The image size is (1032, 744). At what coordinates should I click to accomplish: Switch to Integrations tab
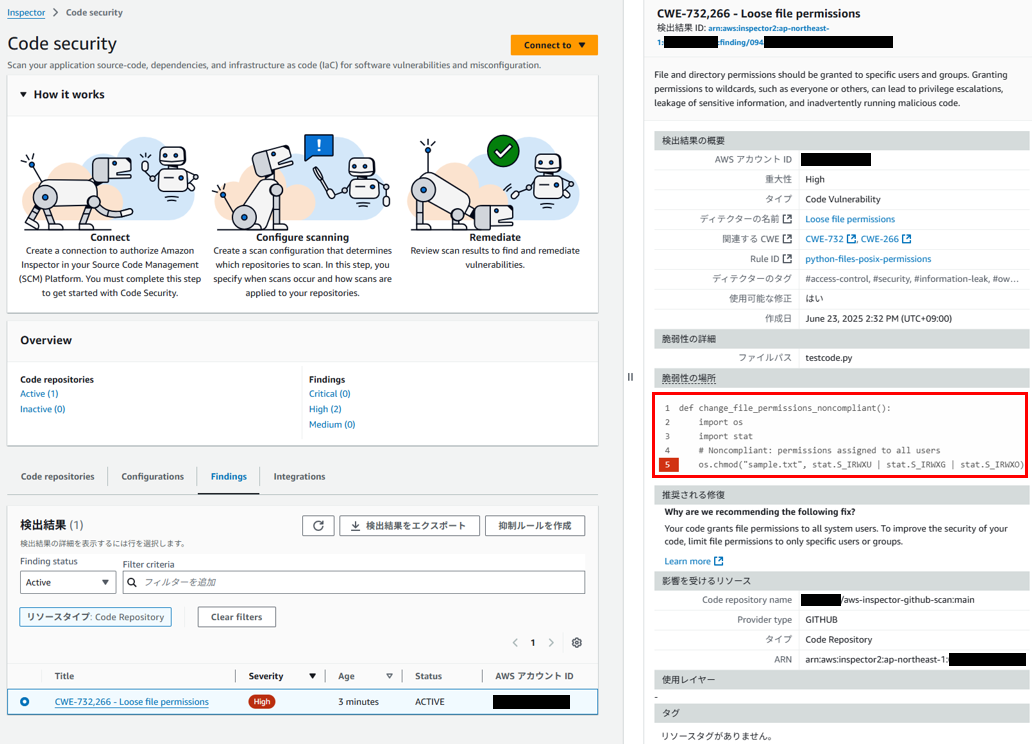click(x=299, y=477)
